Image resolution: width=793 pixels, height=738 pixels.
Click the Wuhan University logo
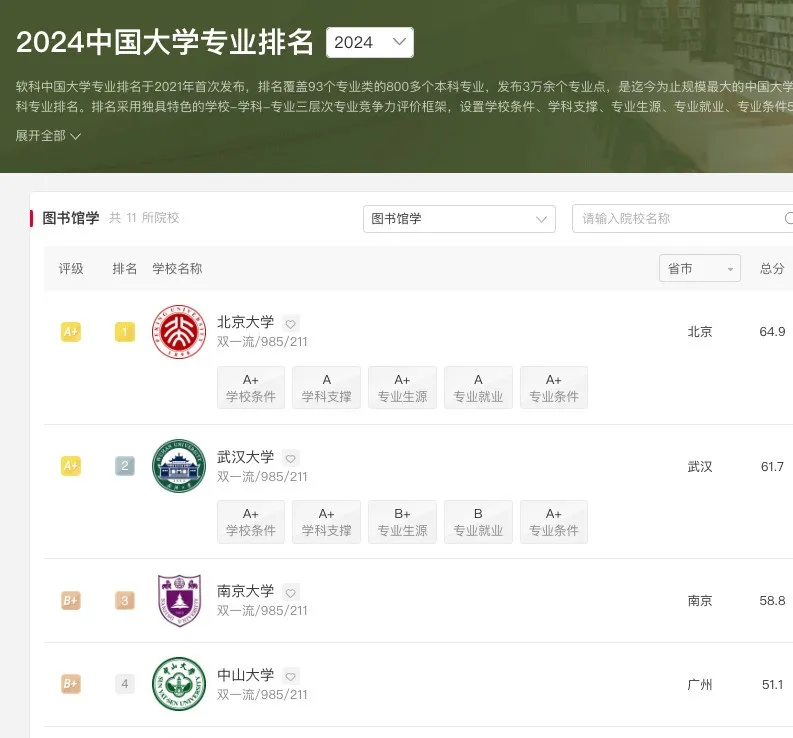(179, 466)
